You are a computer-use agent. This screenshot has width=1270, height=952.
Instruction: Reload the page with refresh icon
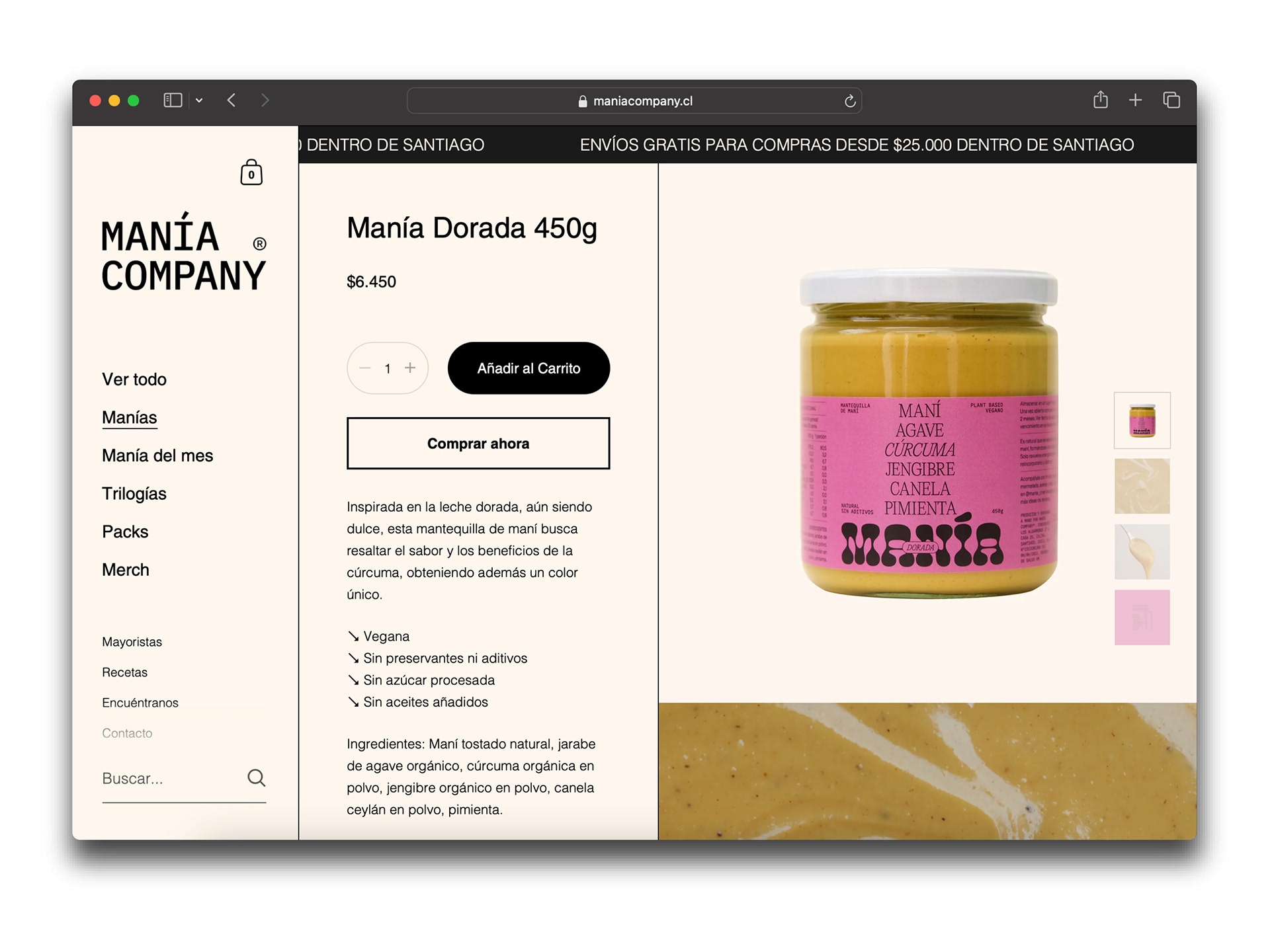tap(850, 101)
